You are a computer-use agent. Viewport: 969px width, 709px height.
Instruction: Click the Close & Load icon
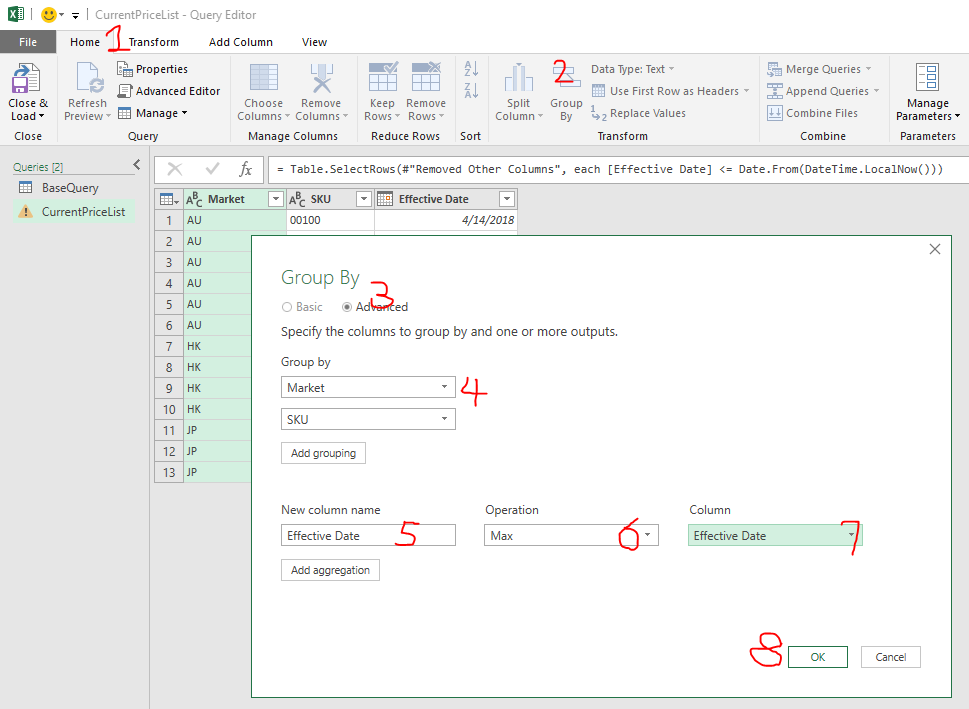coord(24,80)
